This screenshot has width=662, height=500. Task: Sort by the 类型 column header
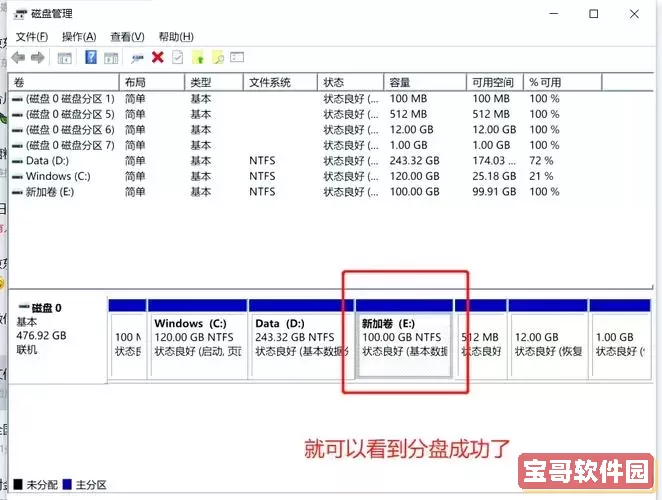[x=214, y=82]
